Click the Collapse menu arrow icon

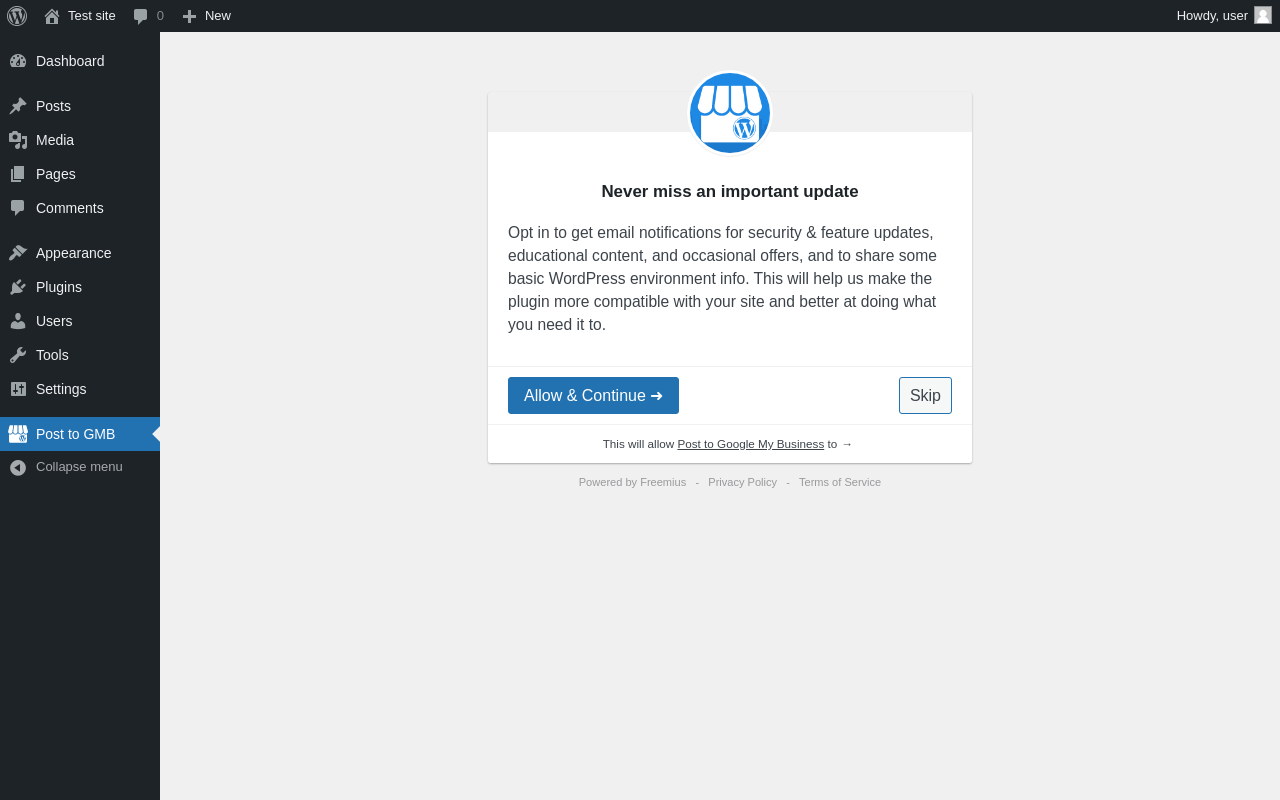18,467
